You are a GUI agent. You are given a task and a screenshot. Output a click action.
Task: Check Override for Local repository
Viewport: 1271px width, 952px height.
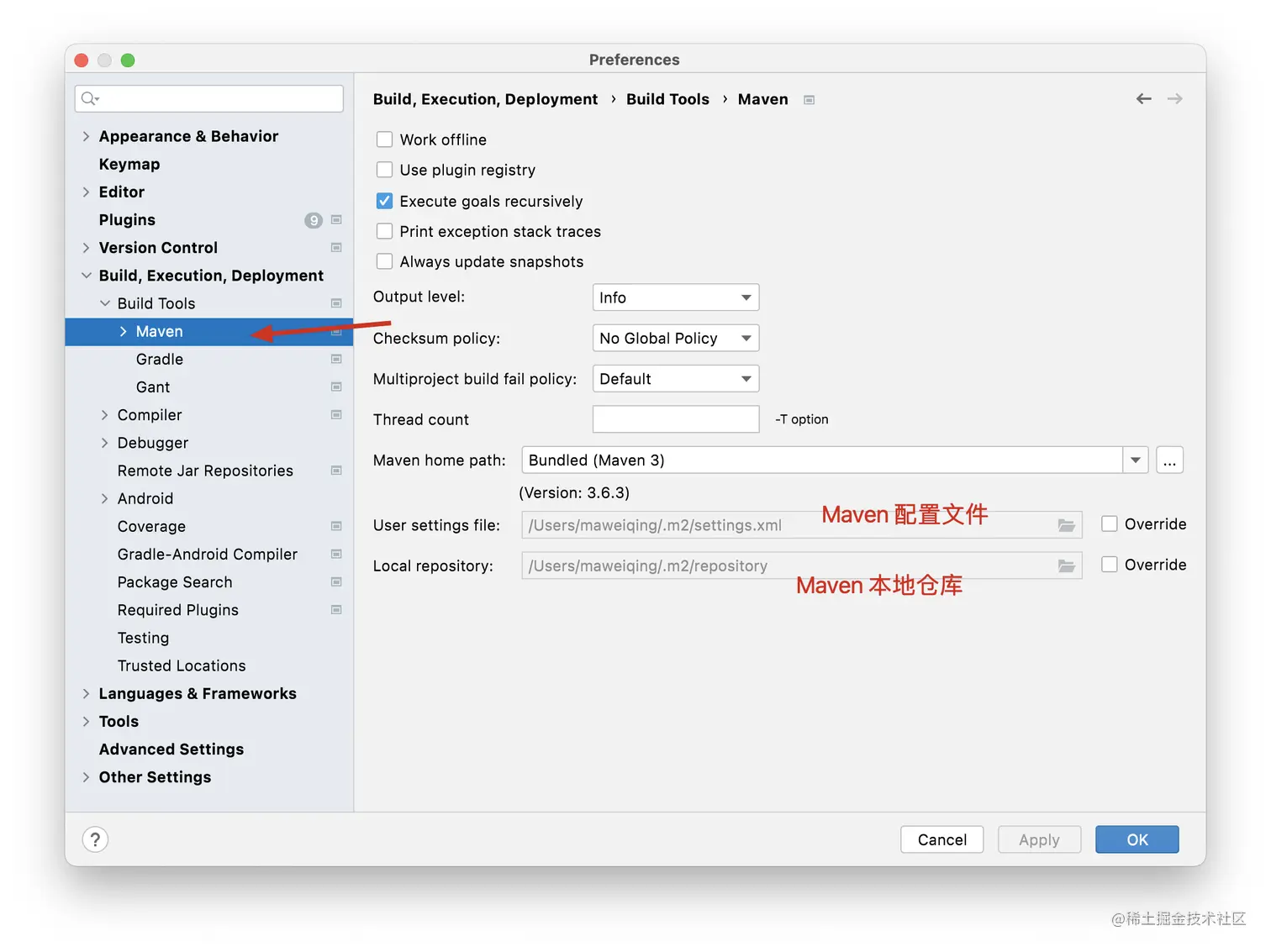(x=1110, y=565)
